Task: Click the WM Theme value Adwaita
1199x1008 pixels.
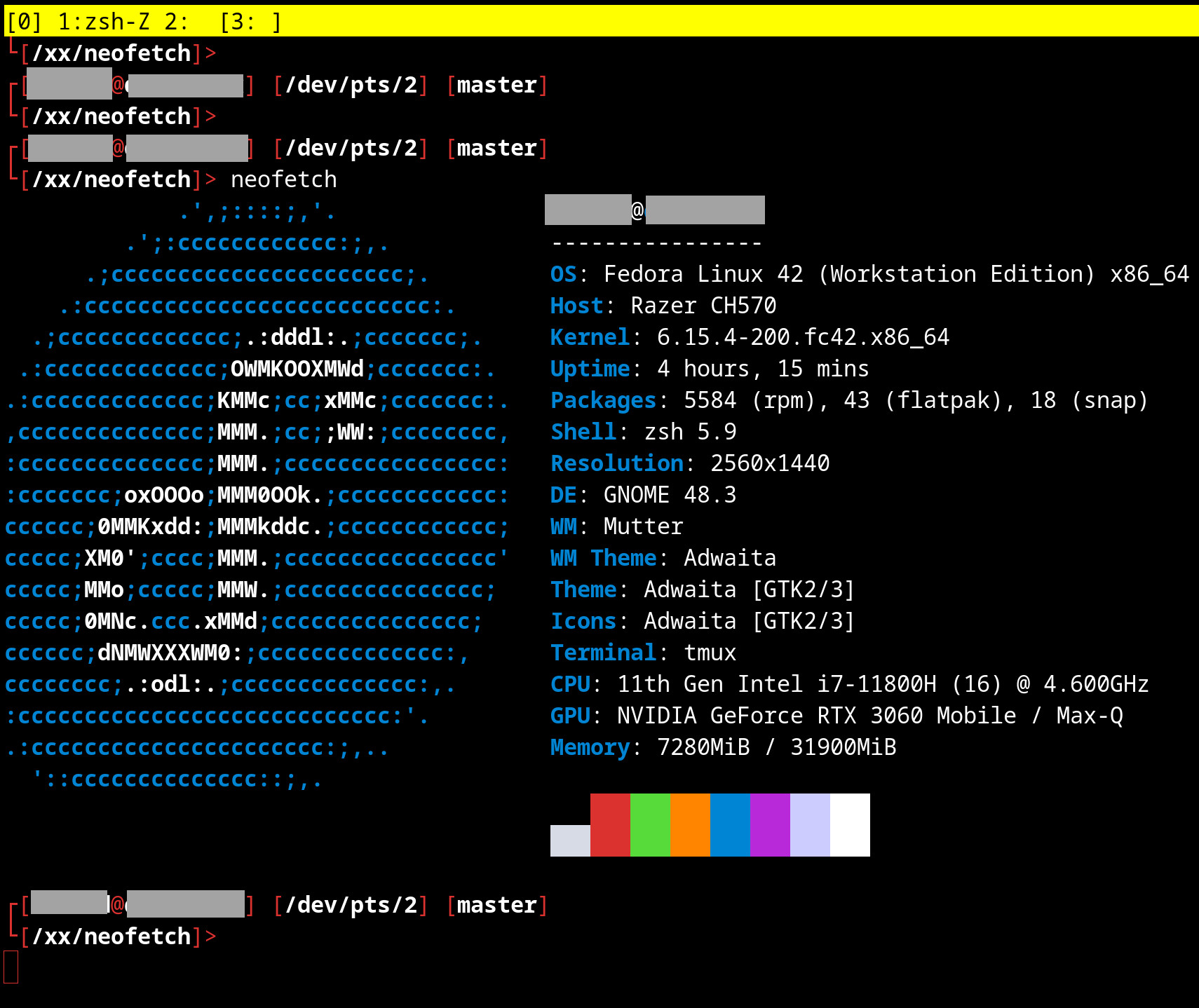Action: coord(730,558)
